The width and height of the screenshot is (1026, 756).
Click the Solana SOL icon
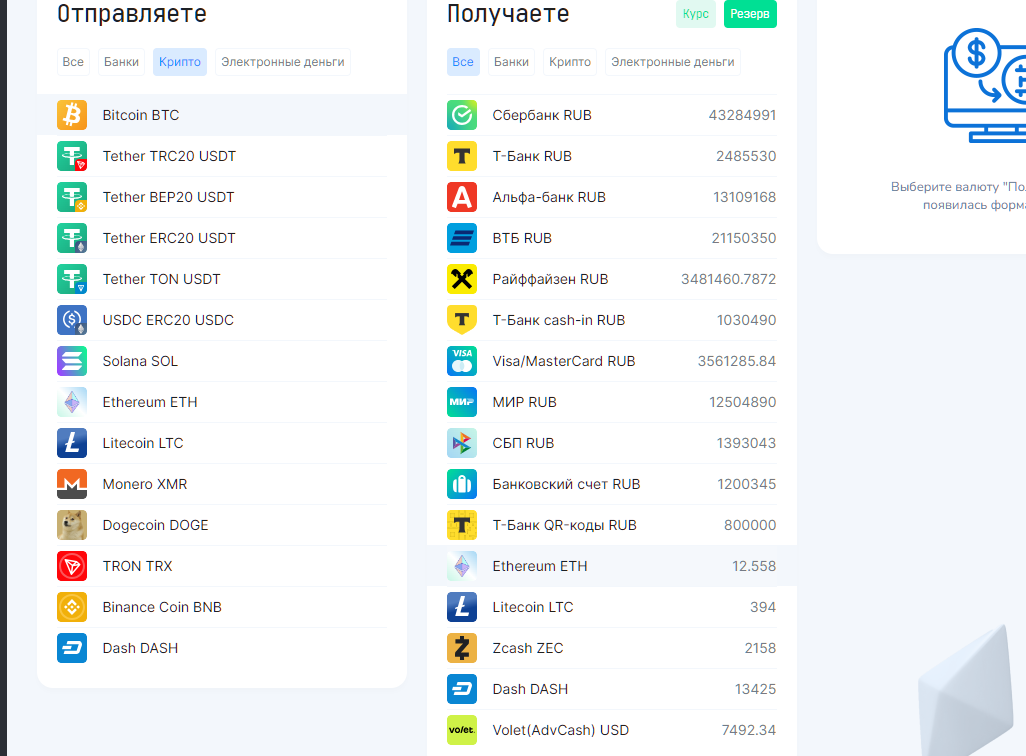click(72, 361)
